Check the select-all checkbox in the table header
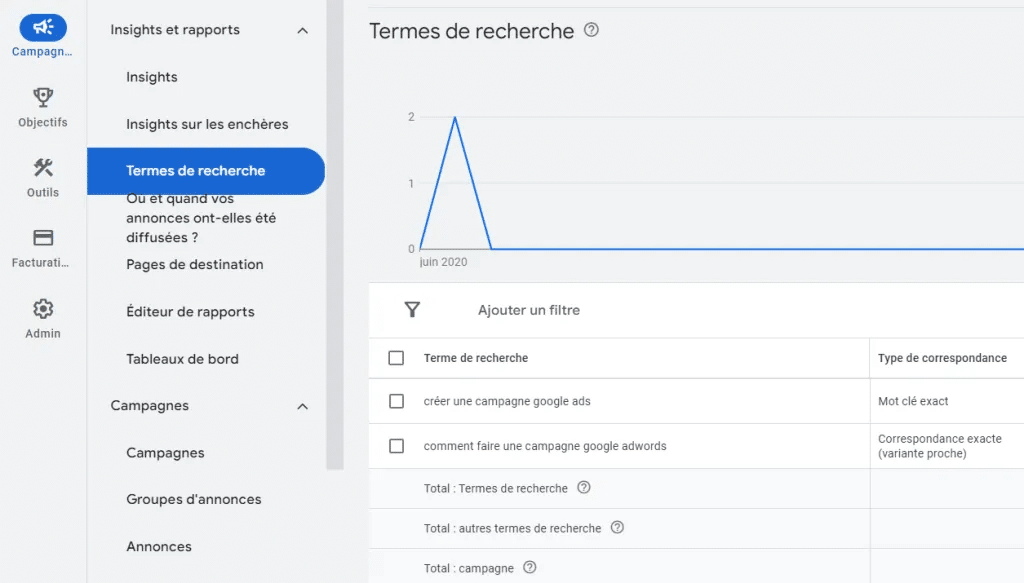Viewport: 1024px width, 583px height. coord(396,357)
